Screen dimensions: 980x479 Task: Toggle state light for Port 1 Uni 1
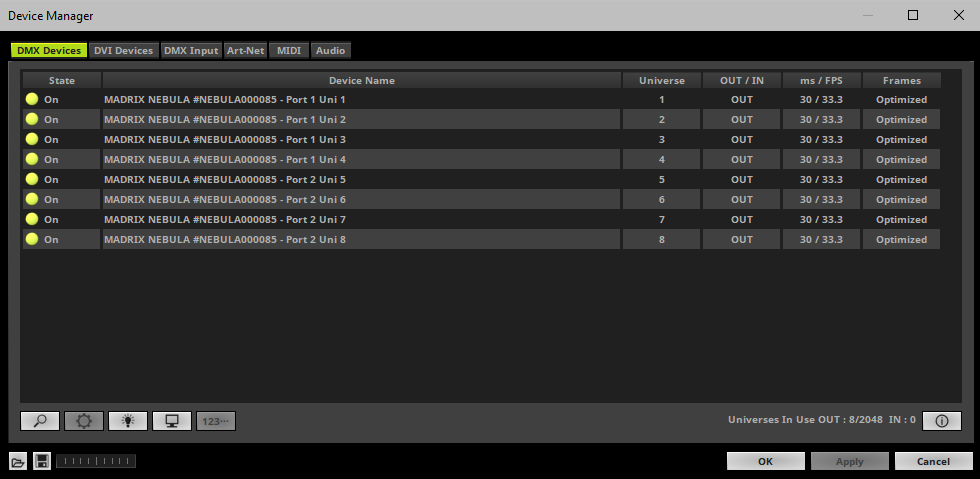coord(32,99)
